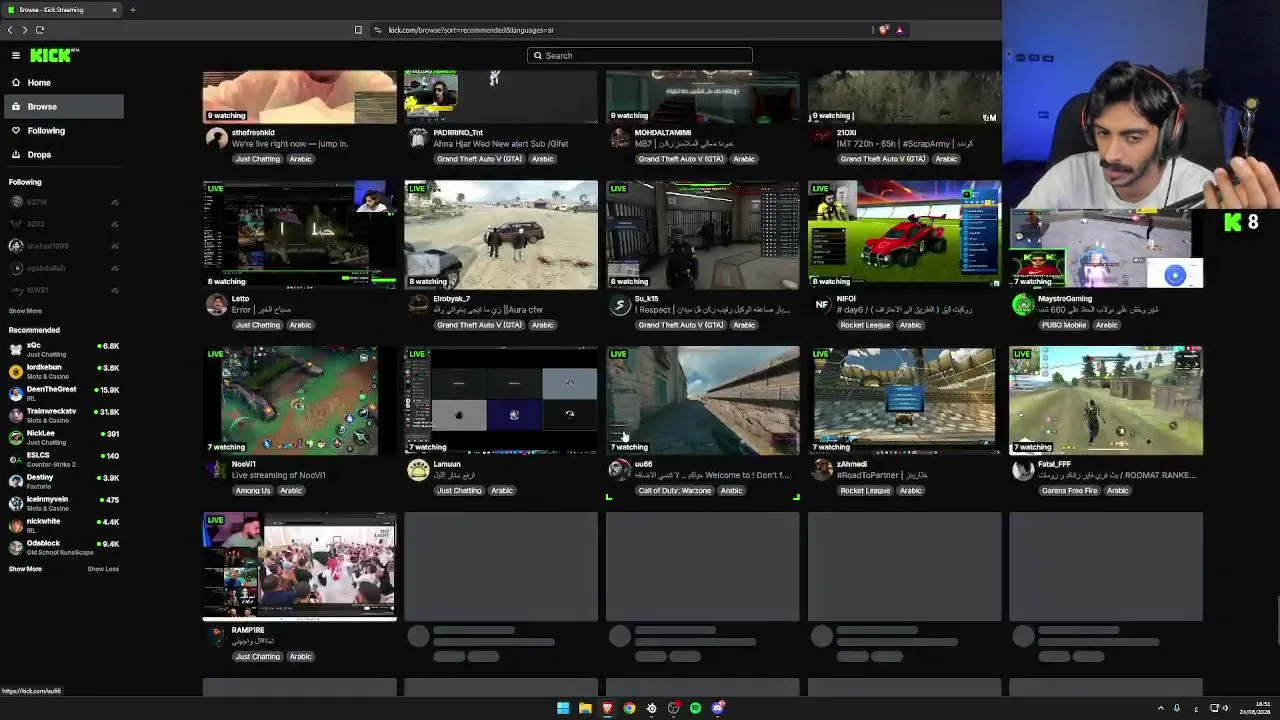Screen dimensions: 1280x720
Task: Open followed channel shahad1999
Action: (x=62, y=246)
